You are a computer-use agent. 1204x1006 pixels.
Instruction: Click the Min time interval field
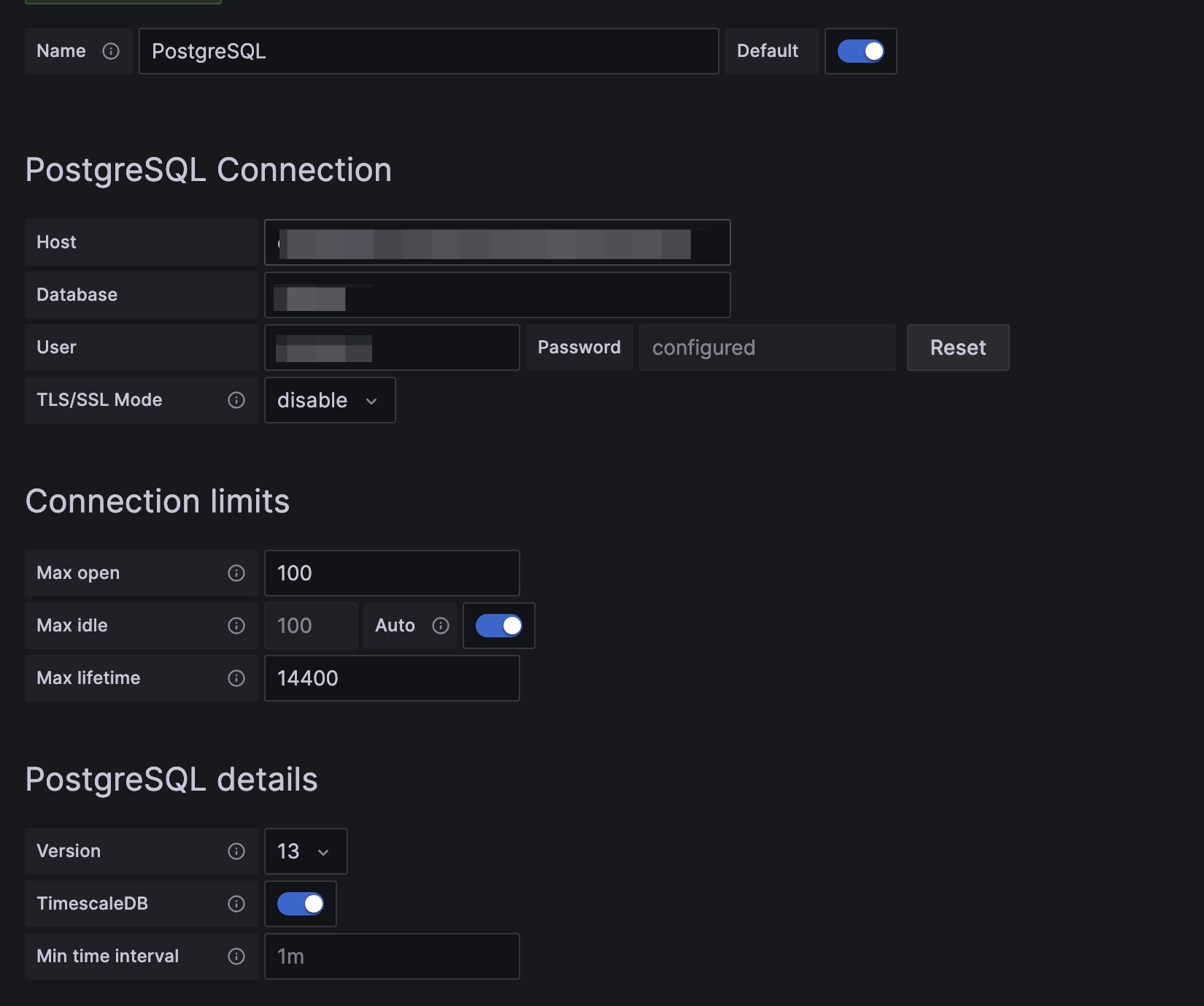[392, 956]
